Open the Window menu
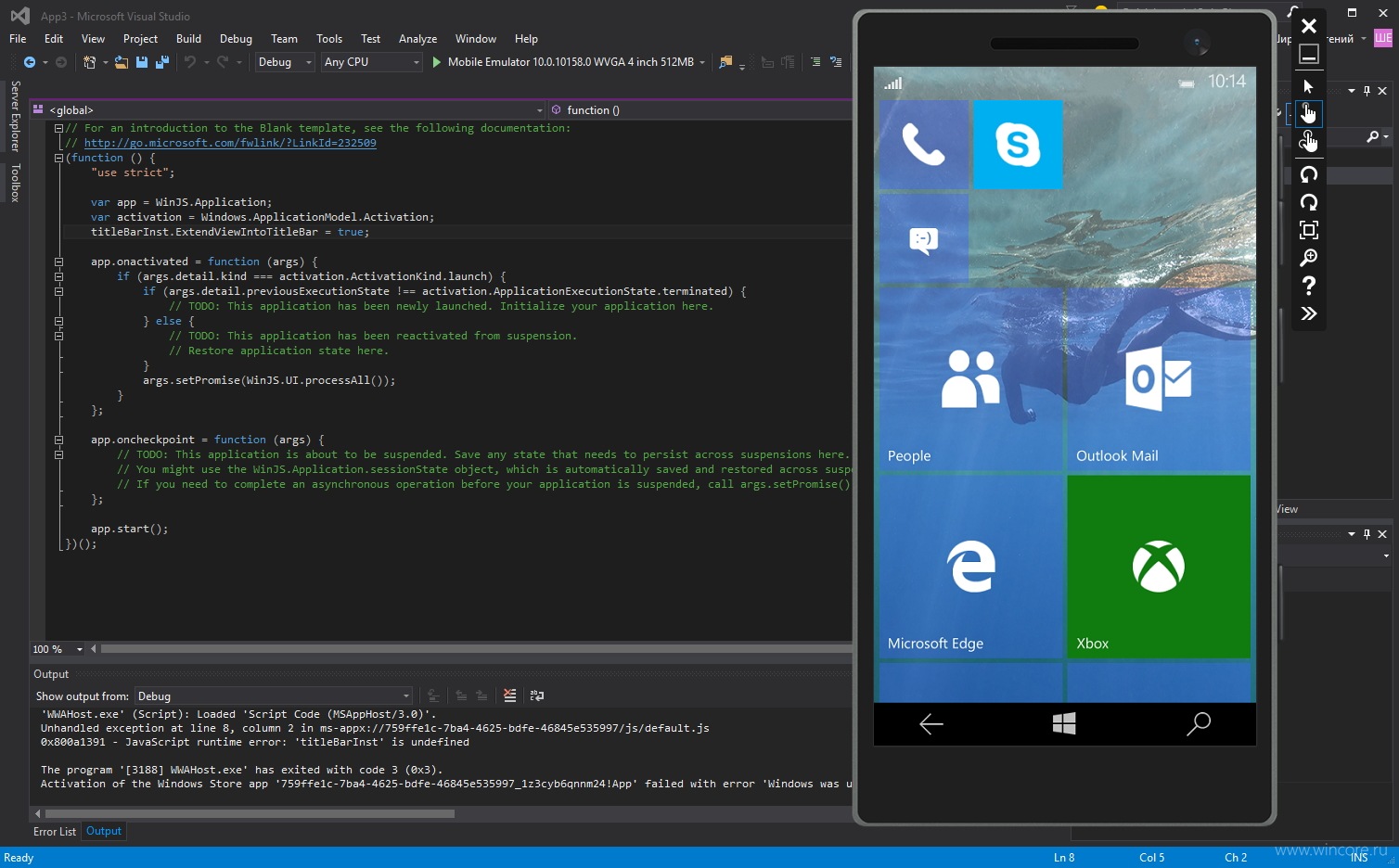 475,39
